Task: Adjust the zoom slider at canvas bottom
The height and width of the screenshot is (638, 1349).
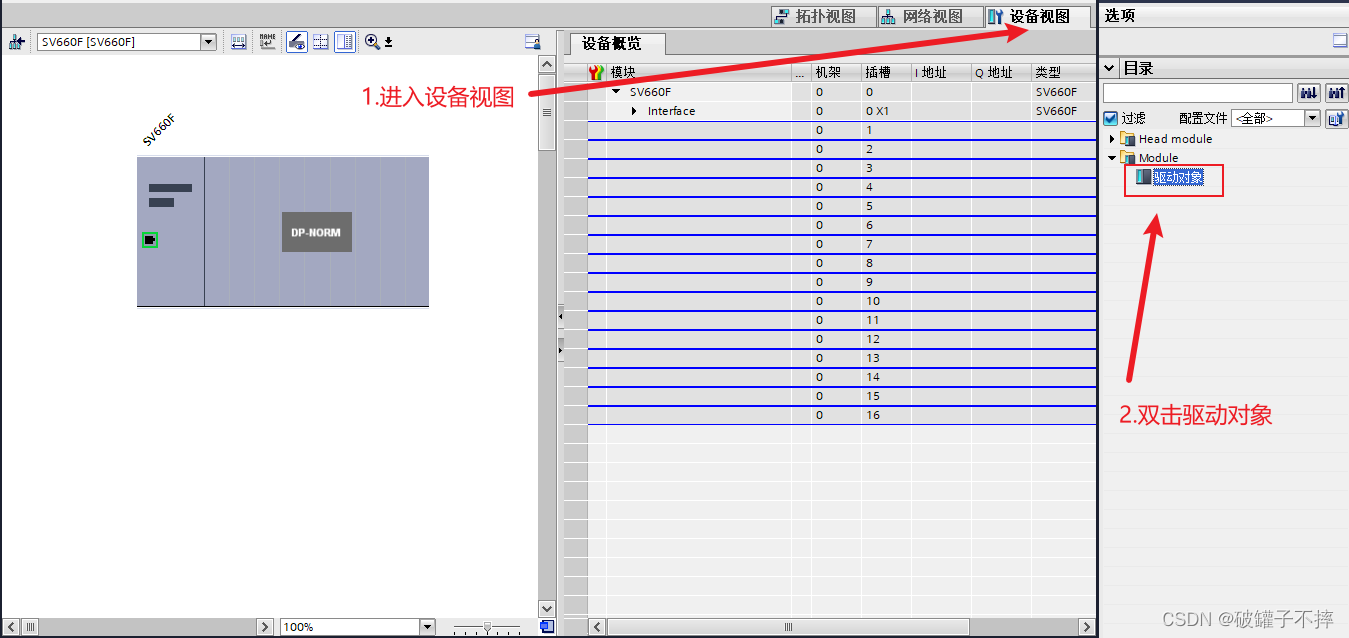Action: point(487,627)
